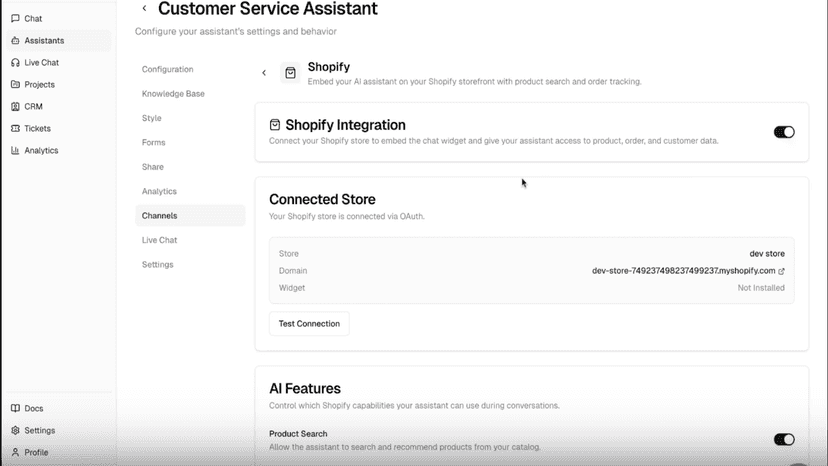Click the CRM contacts icon
This screenshot has width=828, height=466.
15,106
